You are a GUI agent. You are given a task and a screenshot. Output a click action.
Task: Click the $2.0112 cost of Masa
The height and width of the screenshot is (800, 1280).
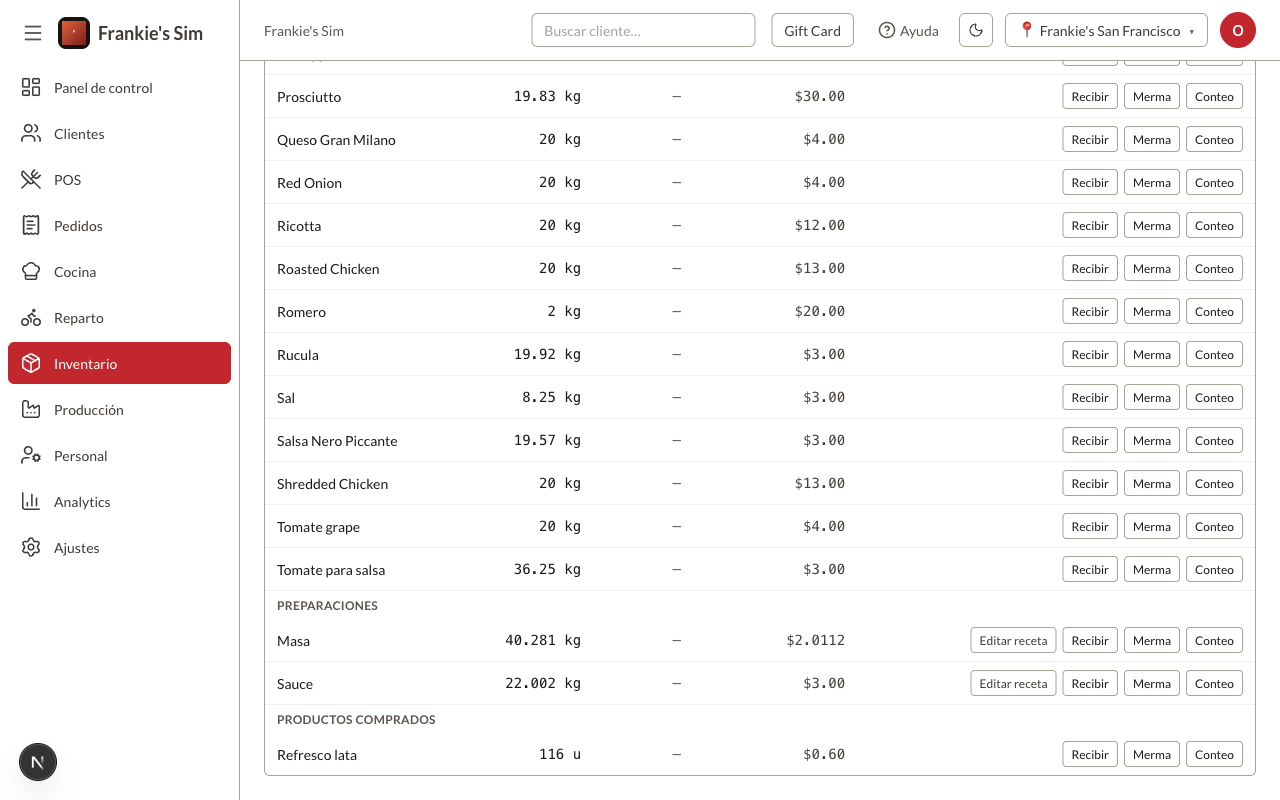(x=816, y=640)
